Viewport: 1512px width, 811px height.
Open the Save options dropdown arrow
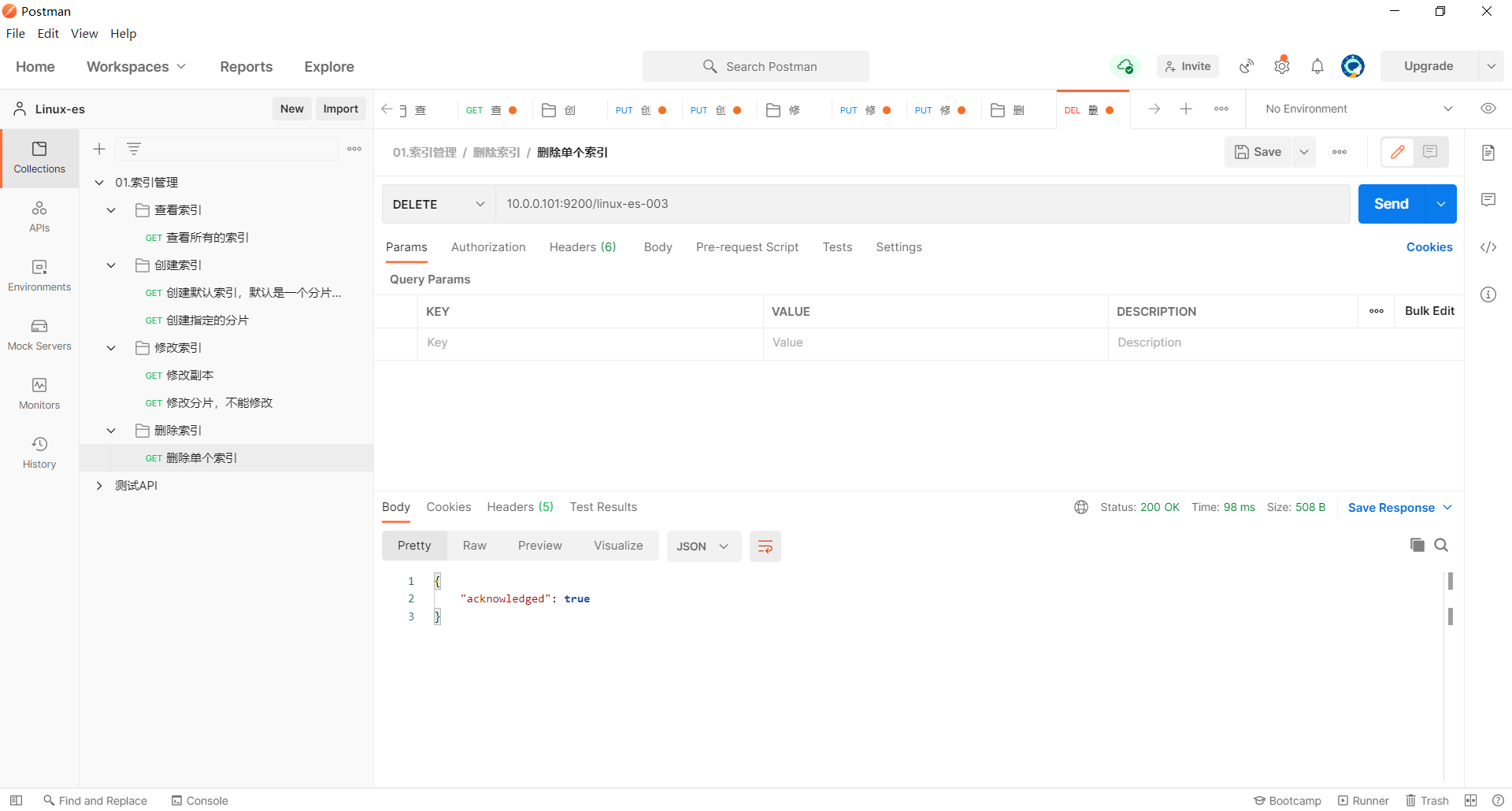coord(1304,152)
